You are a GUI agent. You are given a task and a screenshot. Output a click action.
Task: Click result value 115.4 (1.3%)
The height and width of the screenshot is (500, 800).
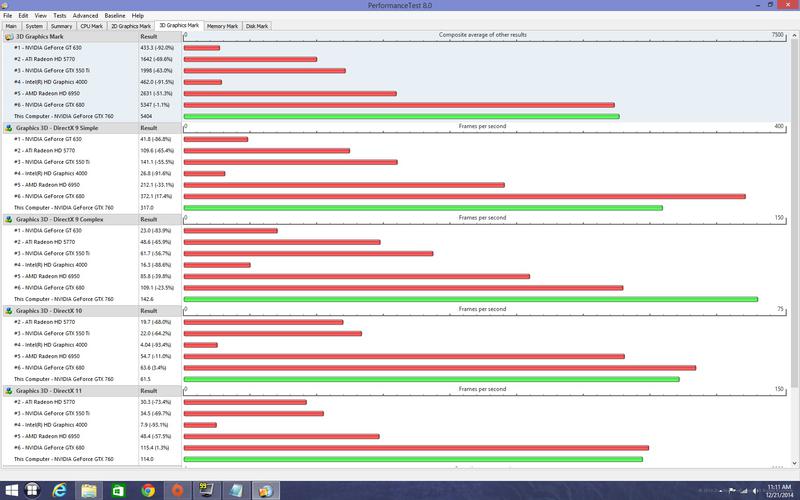[155, 448]
